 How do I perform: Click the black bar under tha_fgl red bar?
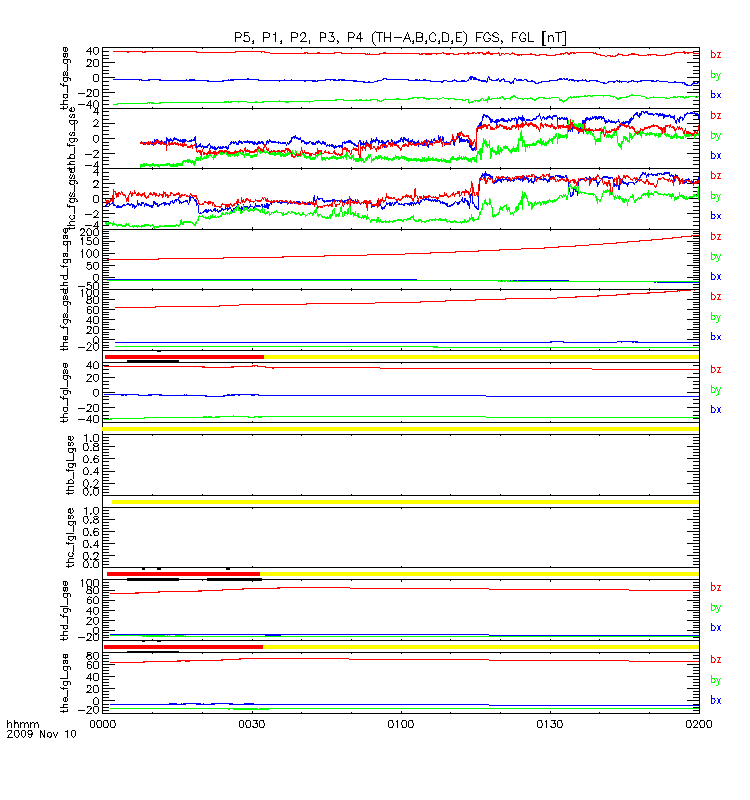click(153, 362)
